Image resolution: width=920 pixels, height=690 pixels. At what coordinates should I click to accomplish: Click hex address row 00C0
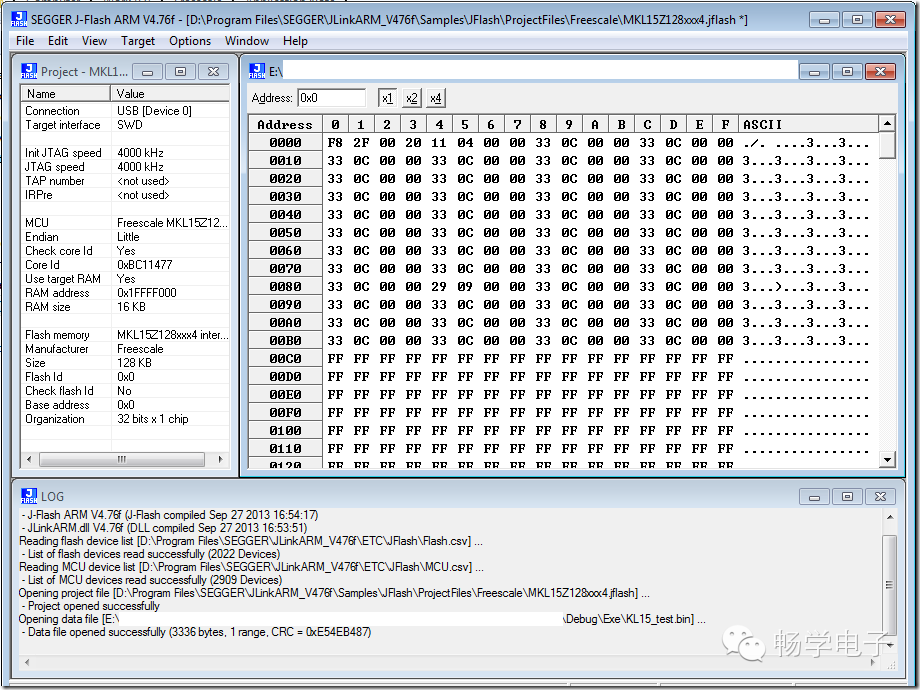click(285, 358)
